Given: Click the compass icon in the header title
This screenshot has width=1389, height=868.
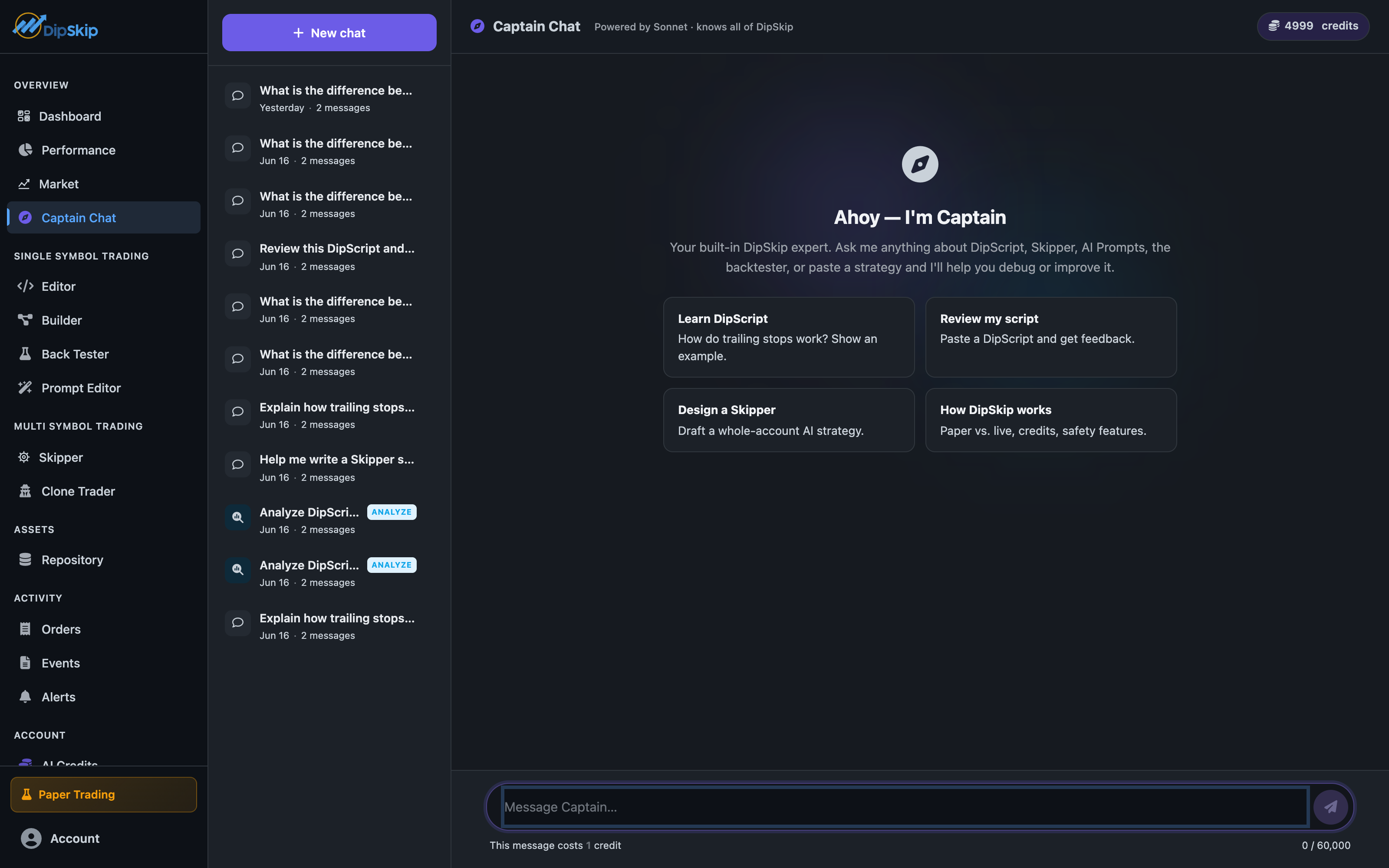Looking at the screenshot, I should (477, 26).
